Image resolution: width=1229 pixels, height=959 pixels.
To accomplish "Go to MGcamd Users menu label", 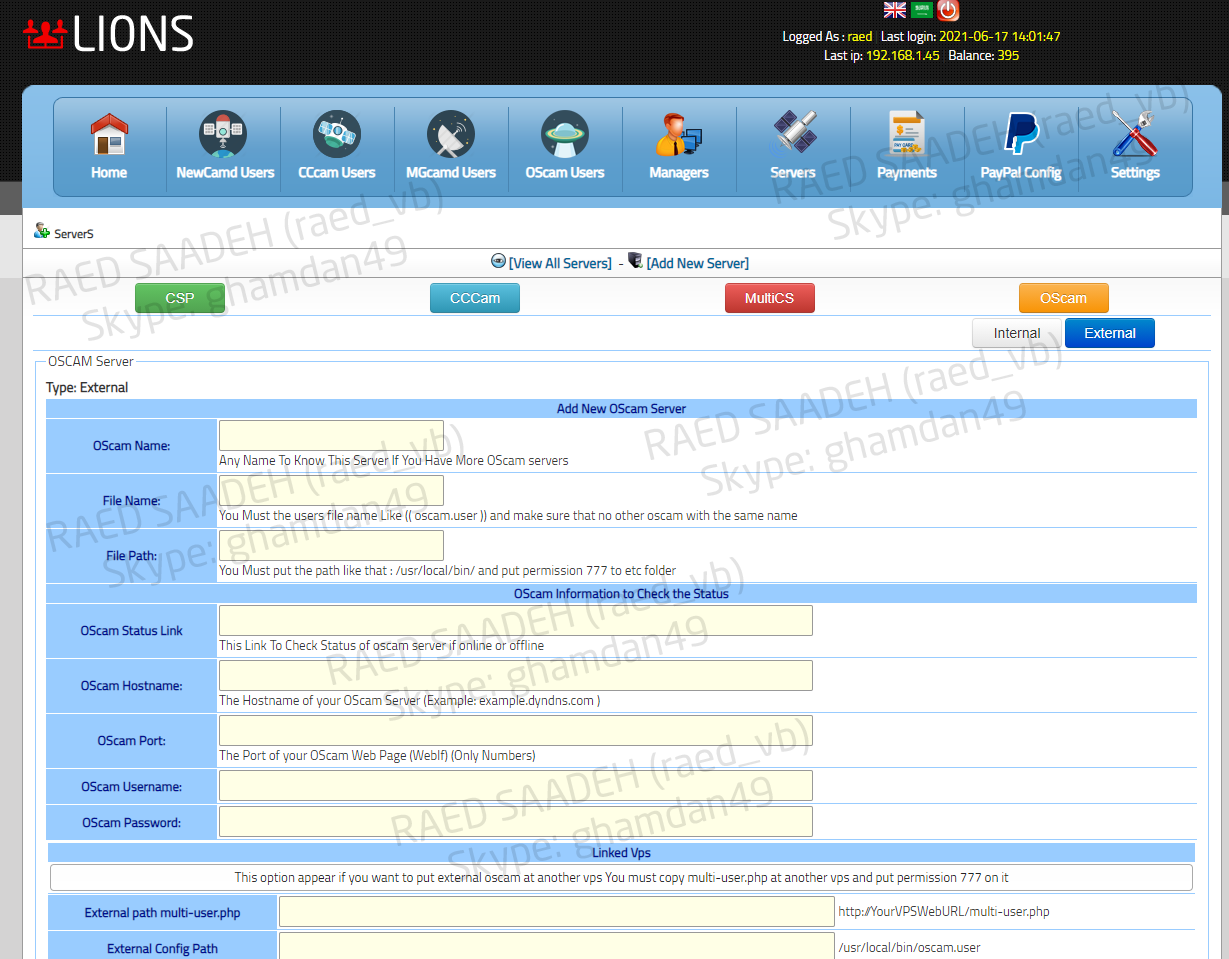I will coord(451,173).
